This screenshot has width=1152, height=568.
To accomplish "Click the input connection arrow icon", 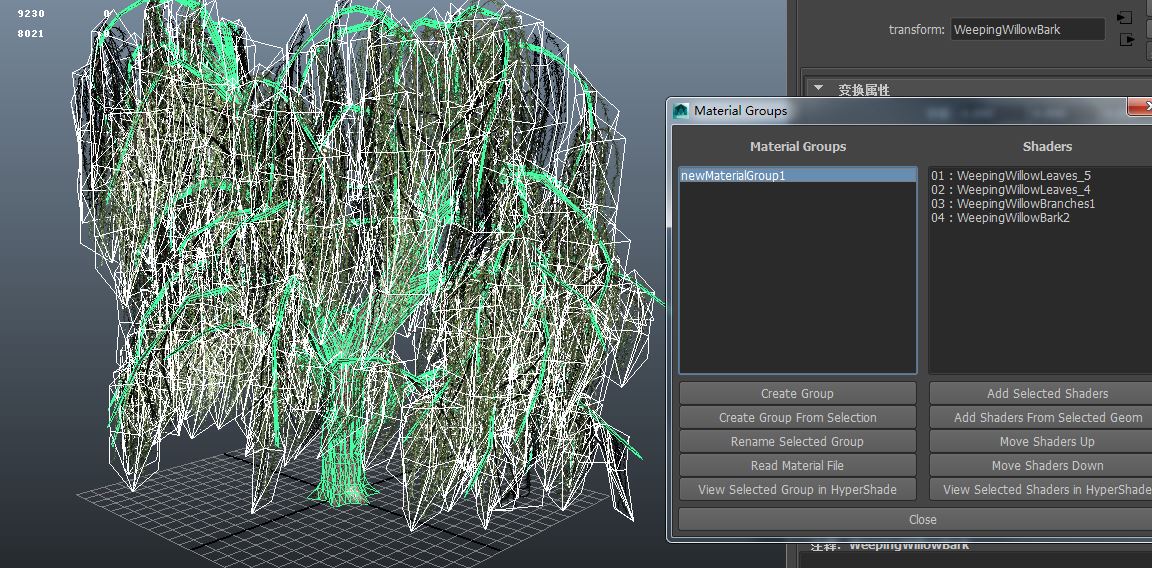I will click(1126, 18).
